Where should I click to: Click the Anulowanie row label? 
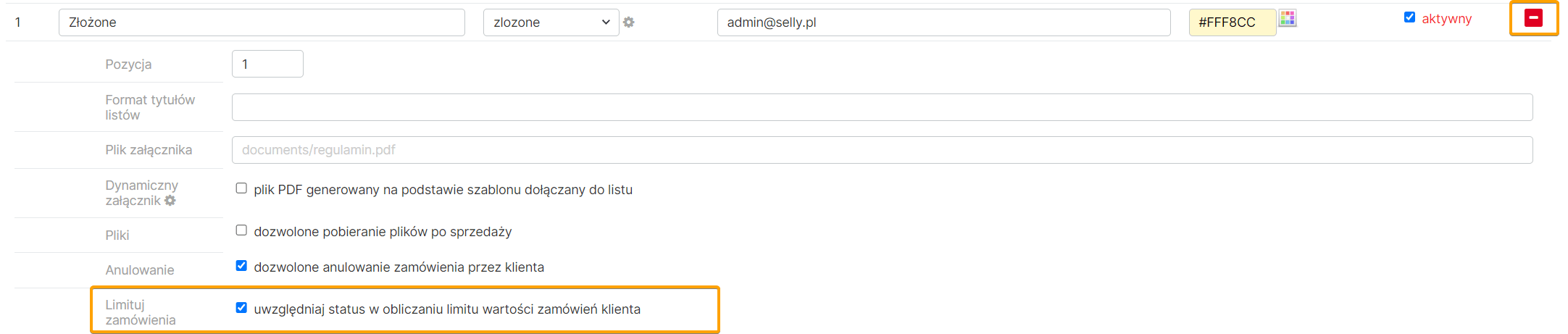click(140, 270)
